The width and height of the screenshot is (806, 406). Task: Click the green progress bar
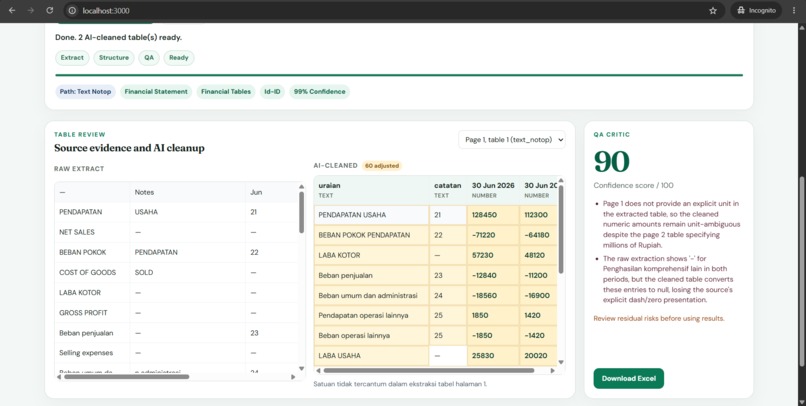(x=399, y=75)
